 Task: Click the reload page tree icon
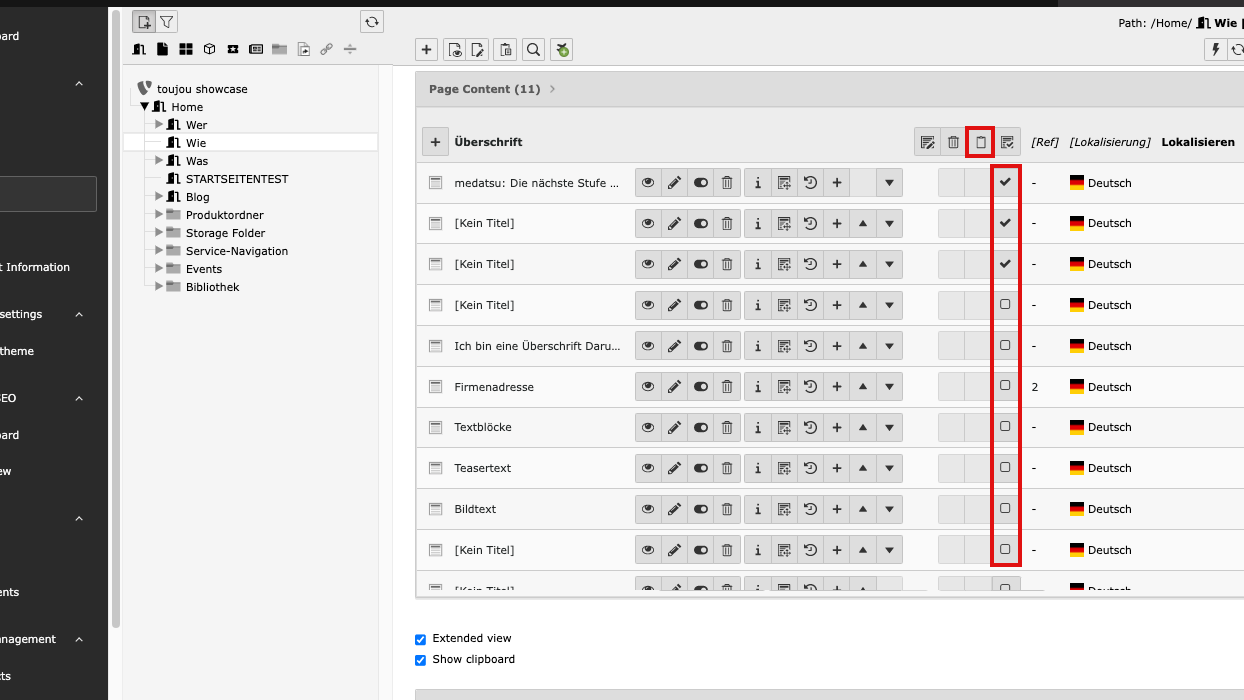372,22
